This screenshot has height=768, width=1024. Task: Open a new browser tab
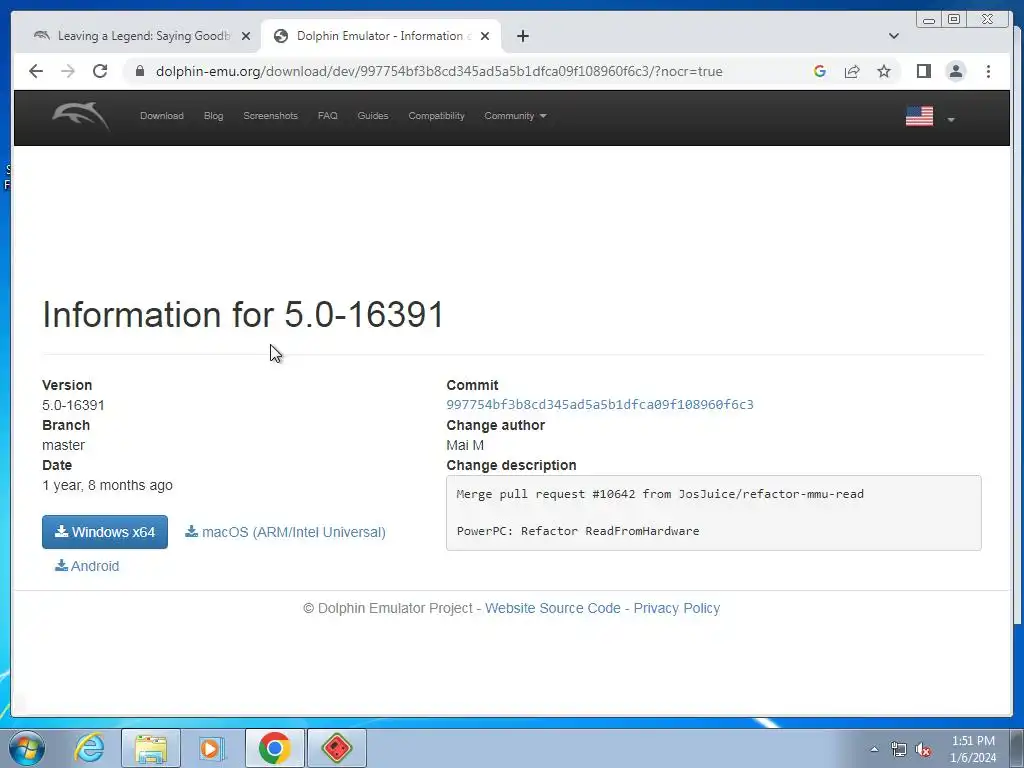522,36
